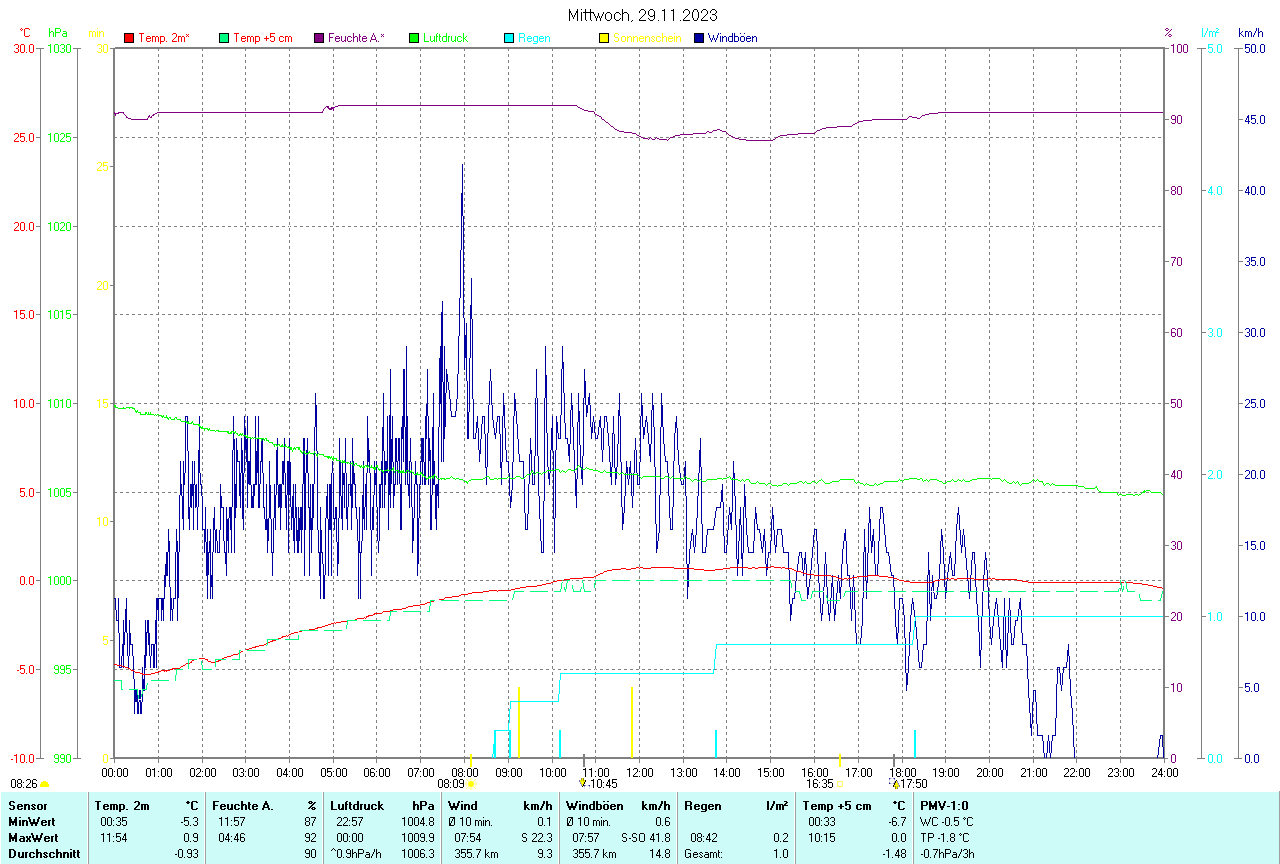Click the average temperature value '-0.93'
This screenshot has width=1280, height=864.
point(186,854)
